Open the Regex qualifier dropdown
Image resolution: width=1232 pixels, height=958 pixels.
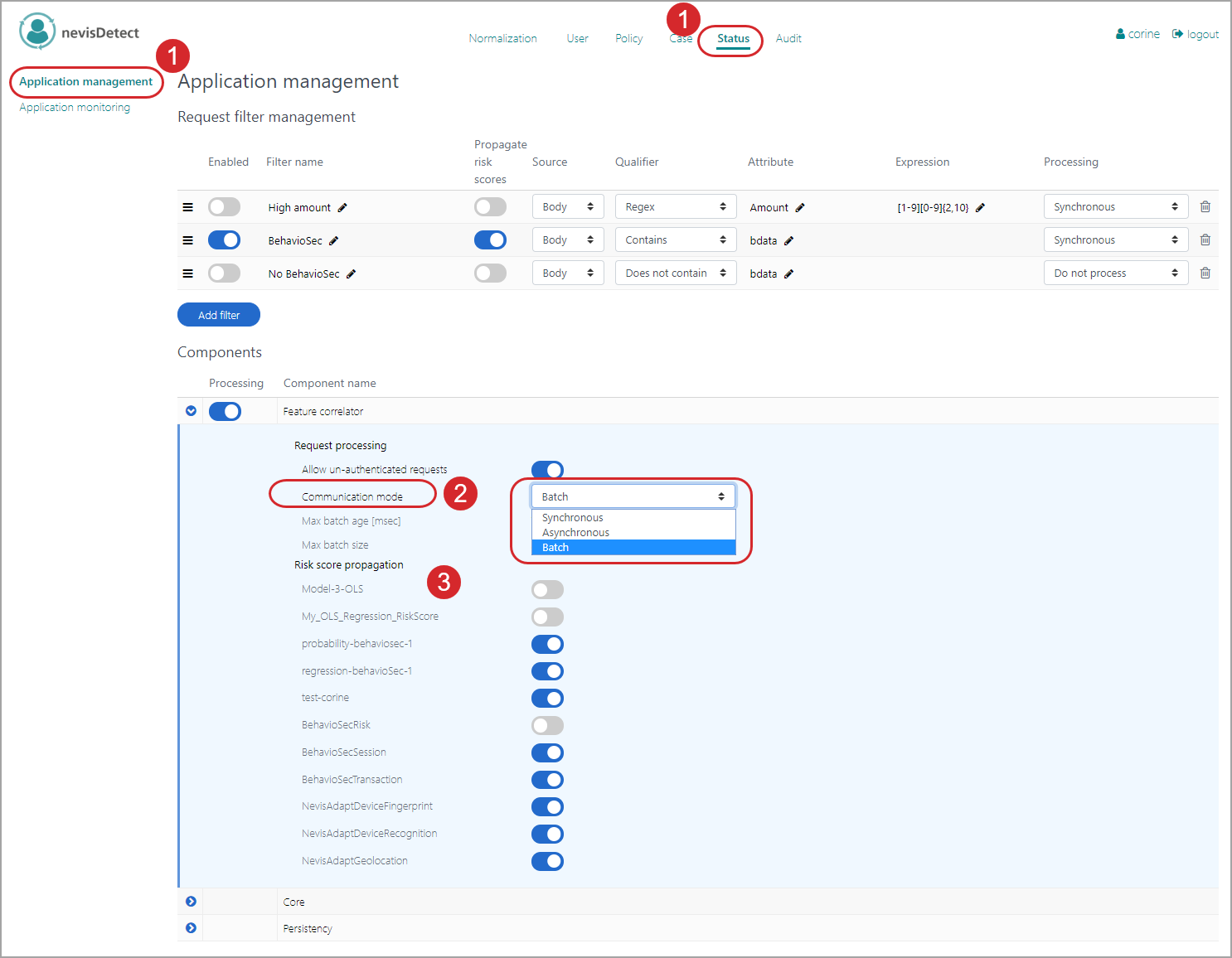pos(675,207)
